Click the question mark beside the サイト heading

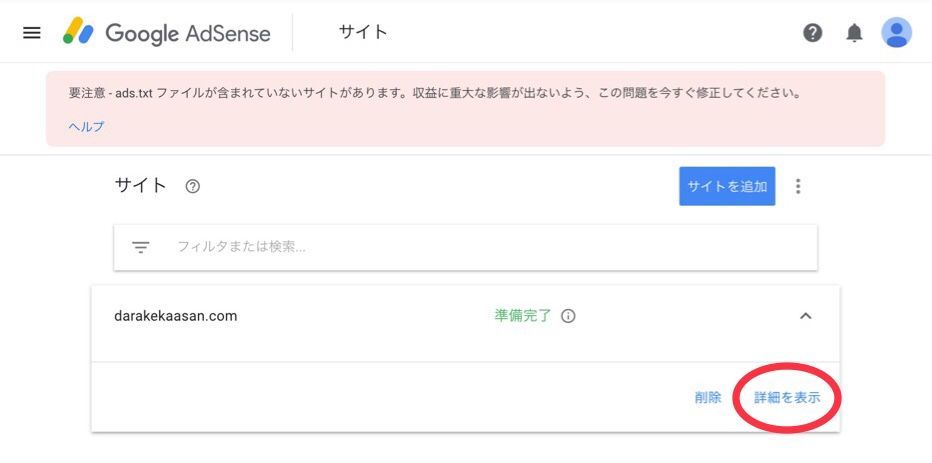193,186
